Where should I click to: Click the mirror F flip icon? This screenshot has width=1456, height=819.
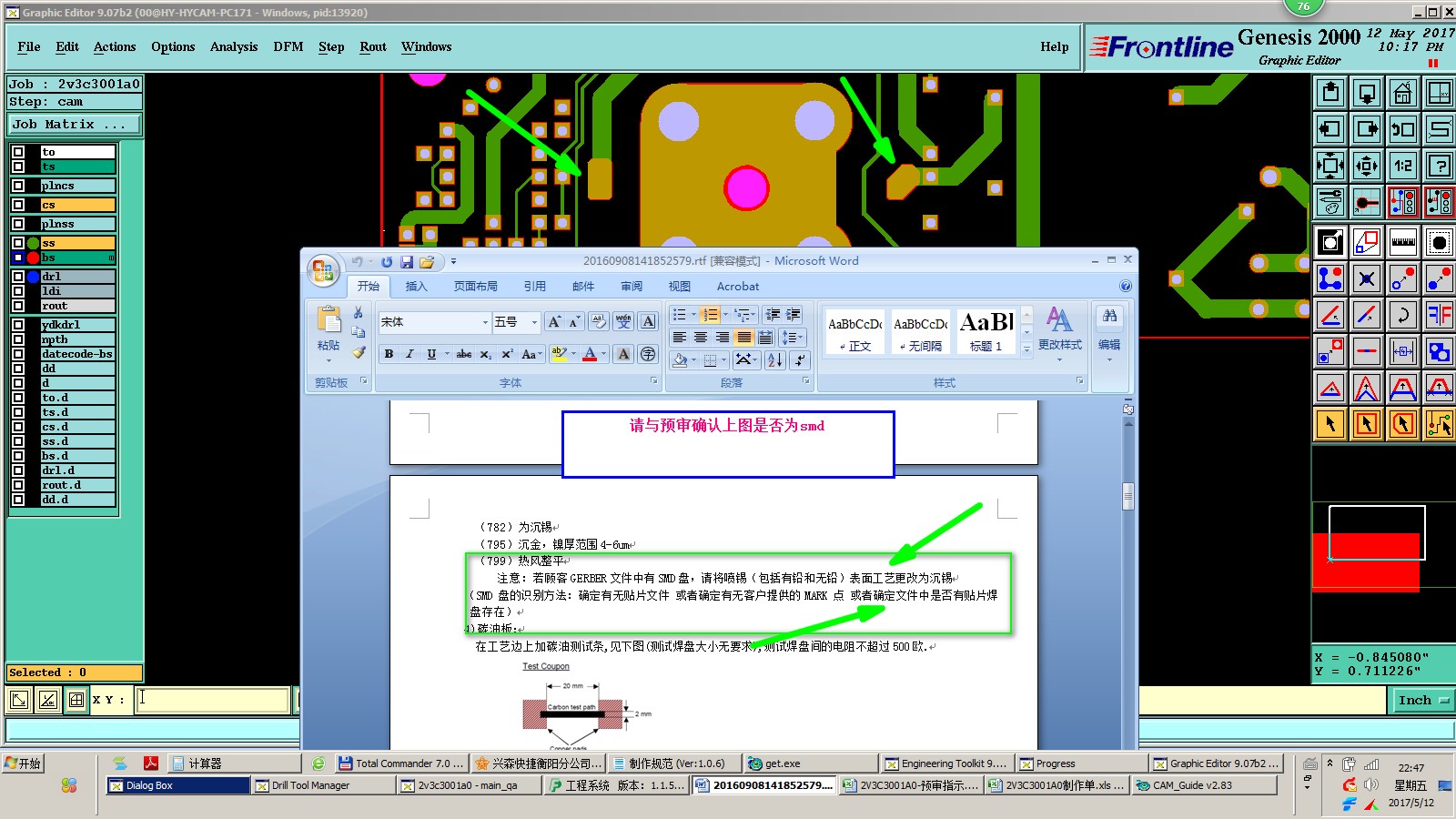pyautogui.click(x=1440, y=315)
